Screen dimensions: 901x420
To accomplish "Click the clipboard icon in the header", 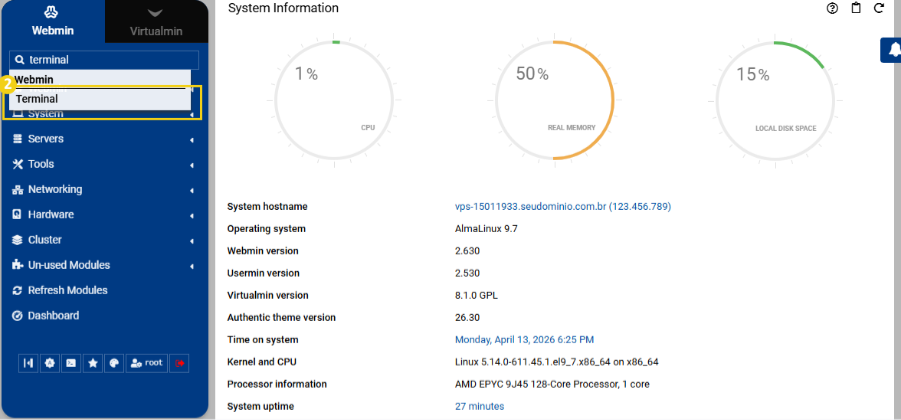I will 856,8.
